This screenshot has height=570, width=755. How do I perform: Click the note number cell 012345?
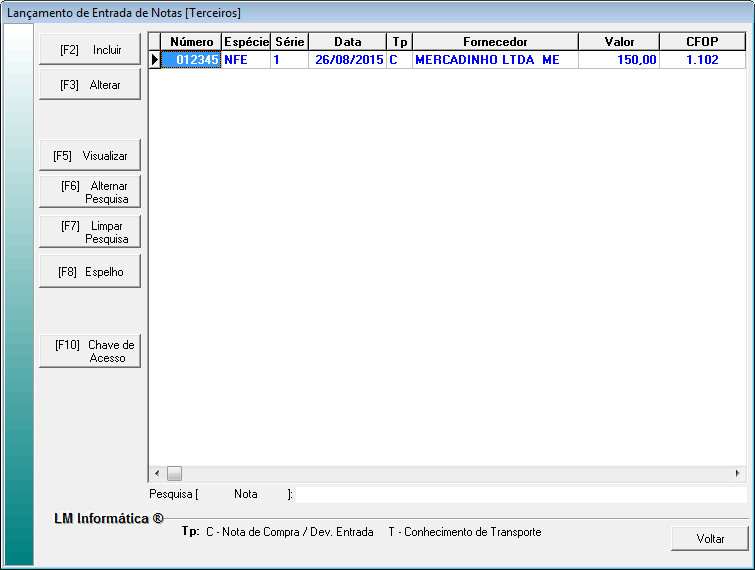192,60
